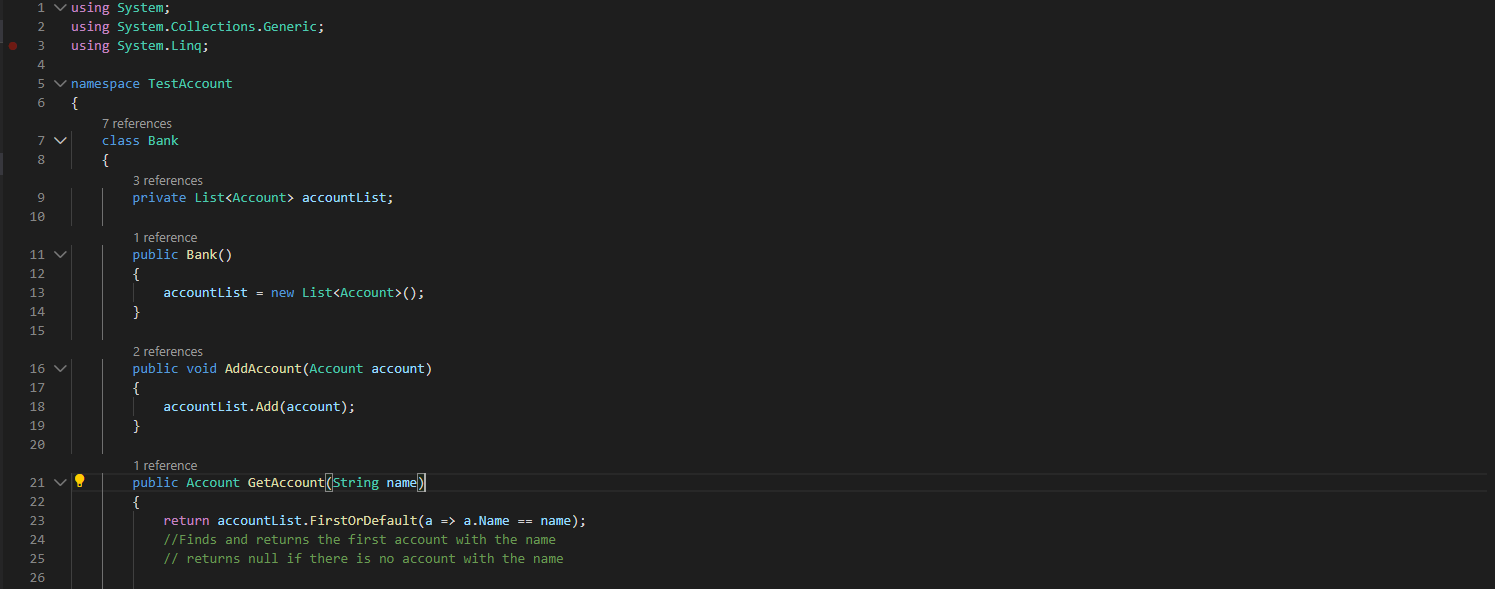Collapse the class Bank fold arrow
This screenshot has width=1495, height=589.
pos(60,141)
